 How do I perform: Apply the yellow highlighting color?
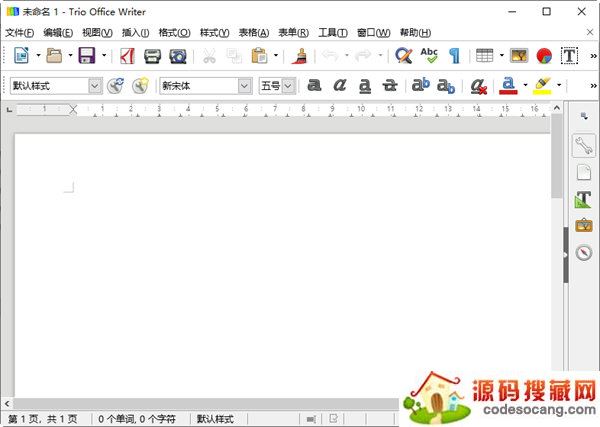click(x=543, y=86)
